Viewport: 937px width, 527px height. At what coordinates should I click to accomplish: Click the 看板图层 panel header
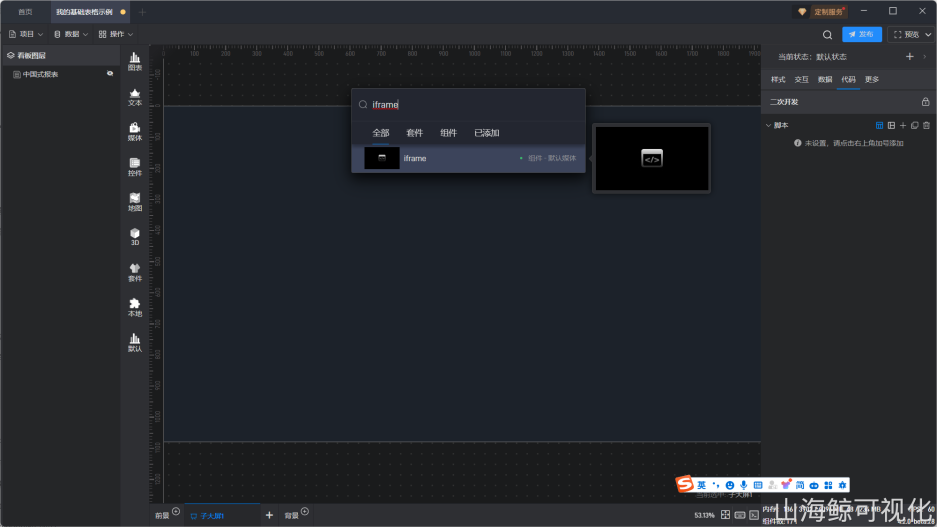click(62, 56)
